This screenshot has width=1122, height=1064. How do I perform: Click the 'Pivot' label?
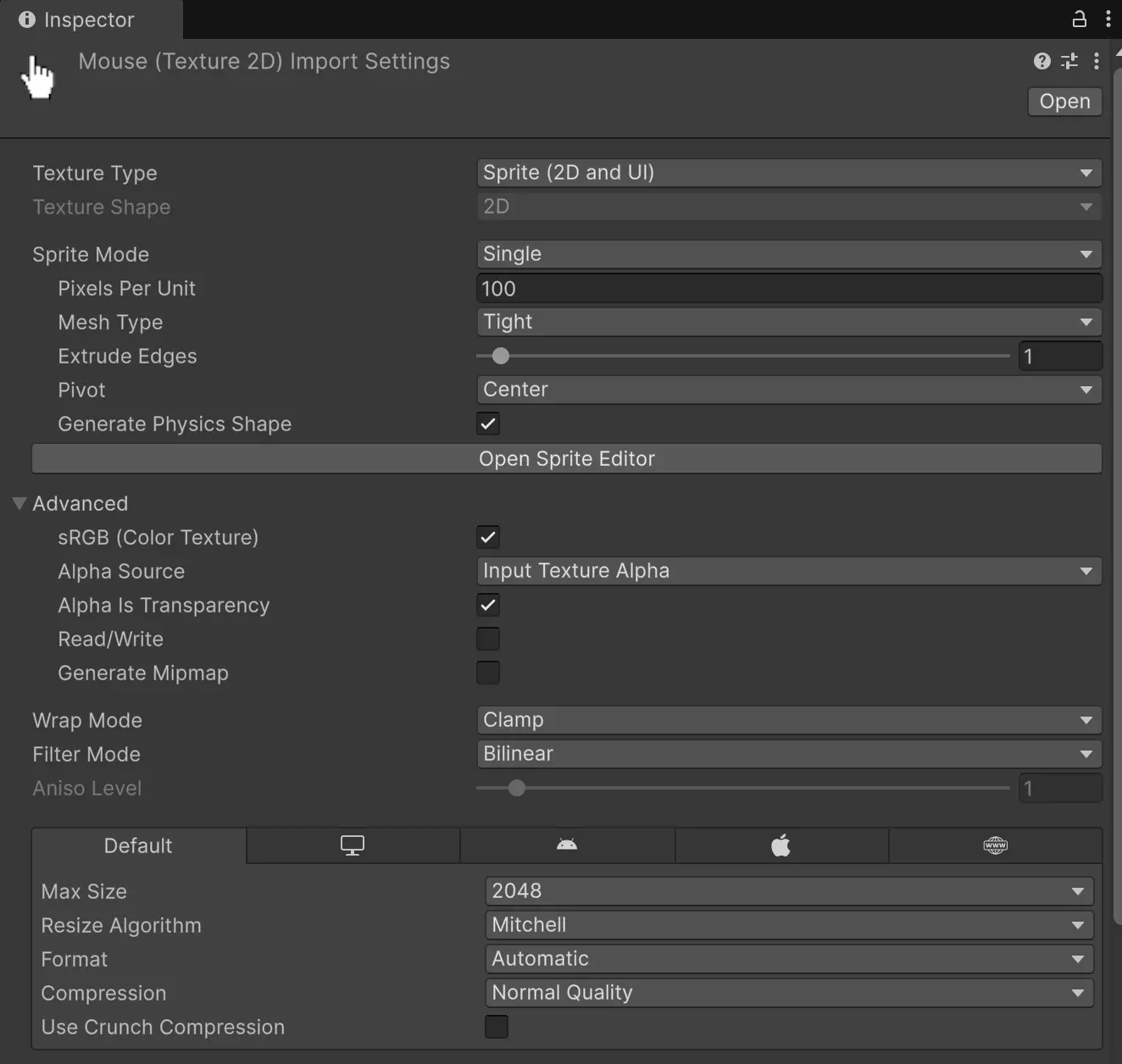(x=81, y=390)
